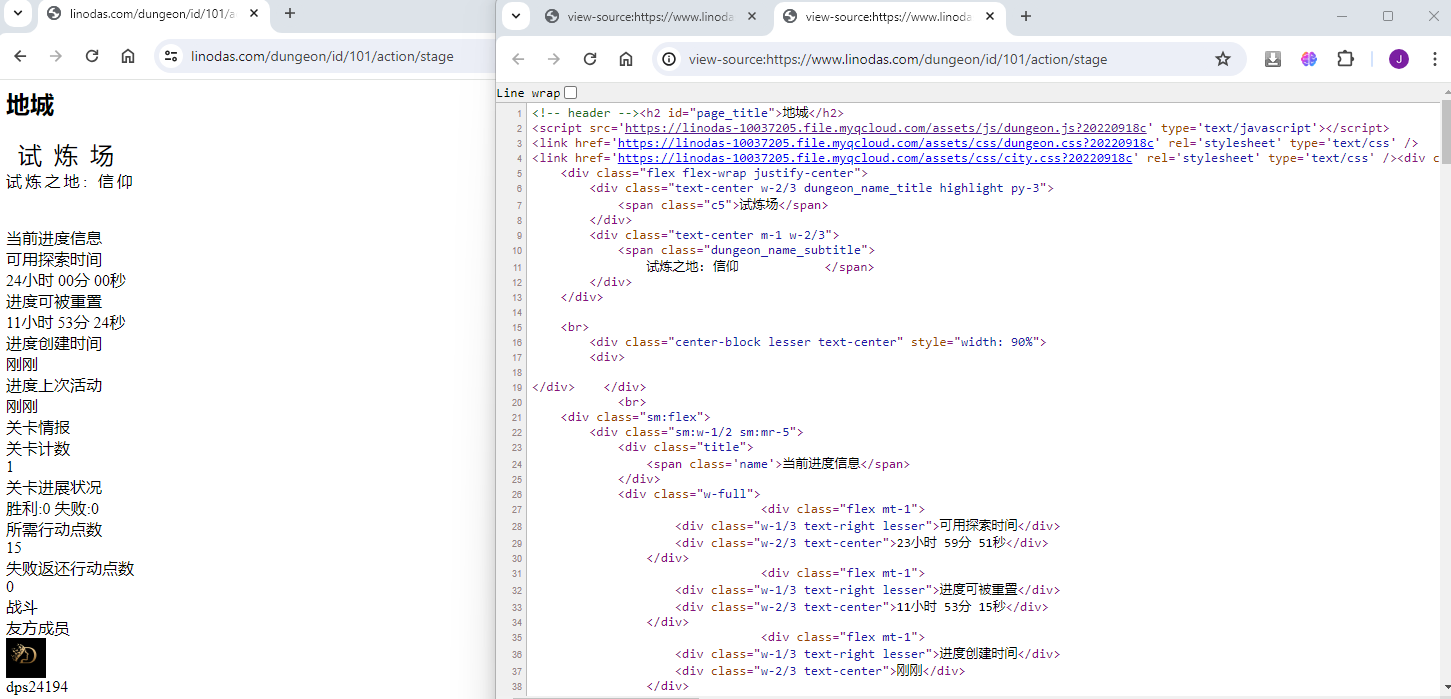Viewport: 1451px width, 699px height.
Task: Click the 友方成员 label
Action: tap(38, 629)
